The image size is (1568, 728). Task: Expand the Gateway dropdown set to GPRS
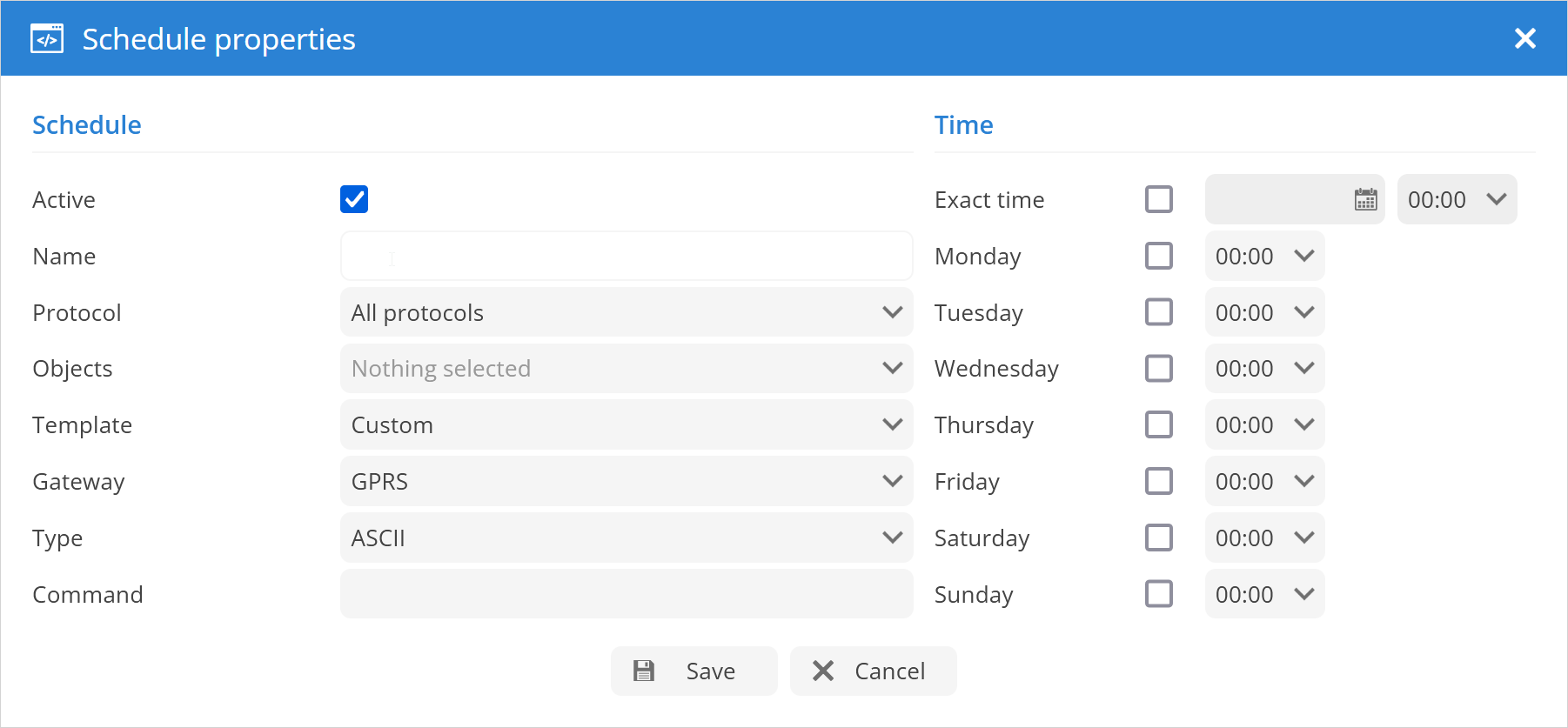point(626,481)
